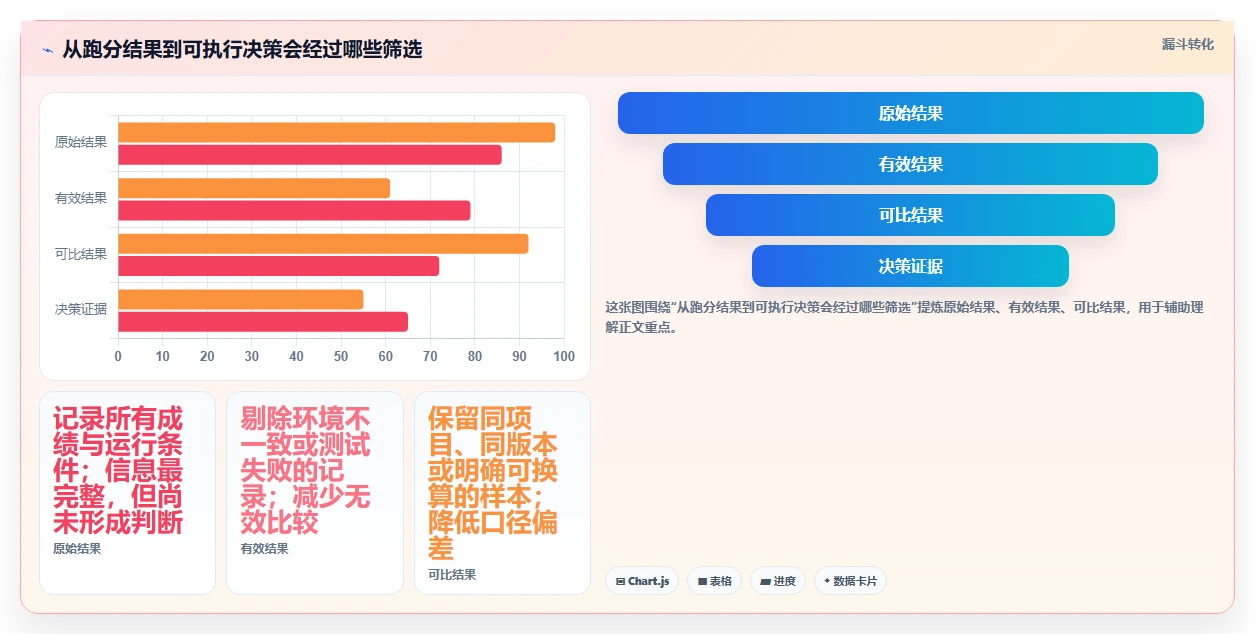The width and height of the screenshot is (1255, 634).
Task: Click the orange bar for 可比结果
Action: point(323,244)
